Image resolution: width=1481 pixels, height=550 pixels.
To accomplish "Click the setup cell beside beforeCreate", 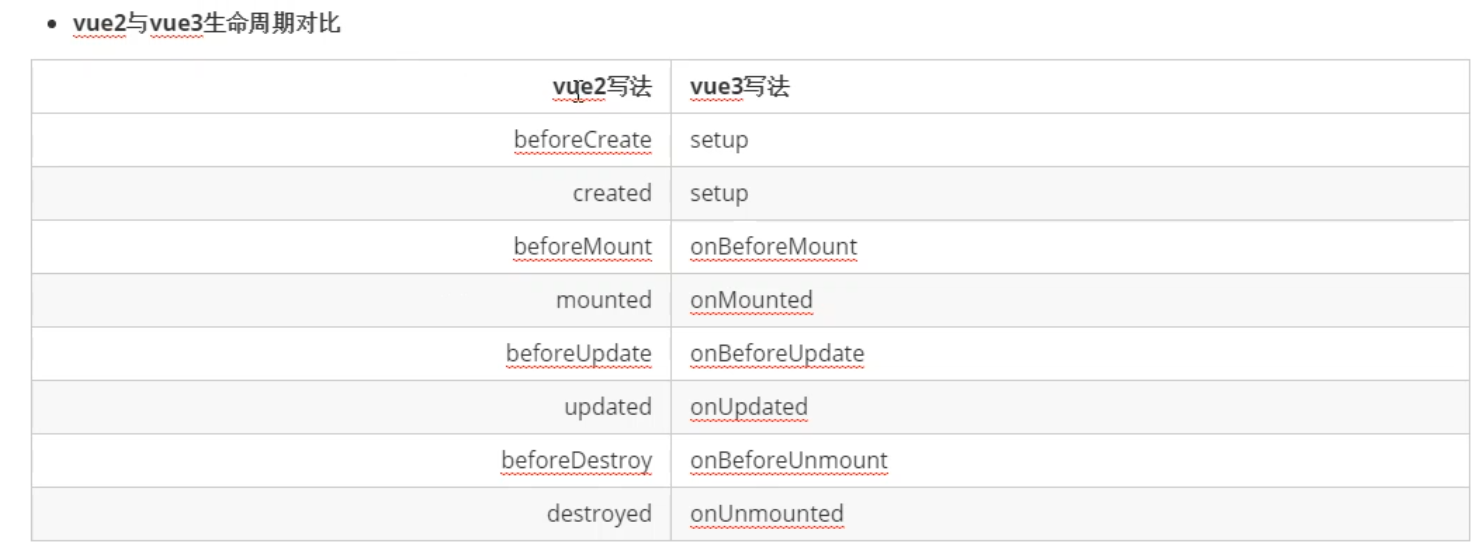I will [719, 140].
